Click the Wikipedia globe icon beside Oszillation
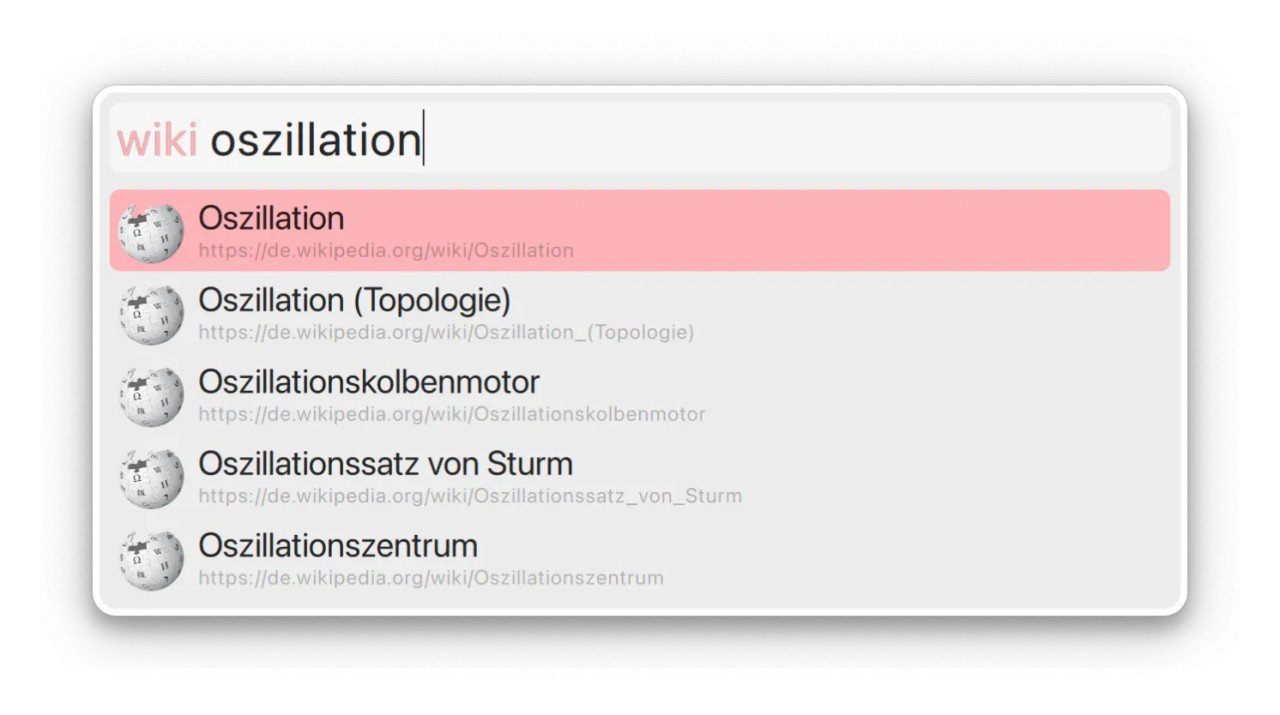This screenshot has height=715, width=1280. [x=151, y=232]
